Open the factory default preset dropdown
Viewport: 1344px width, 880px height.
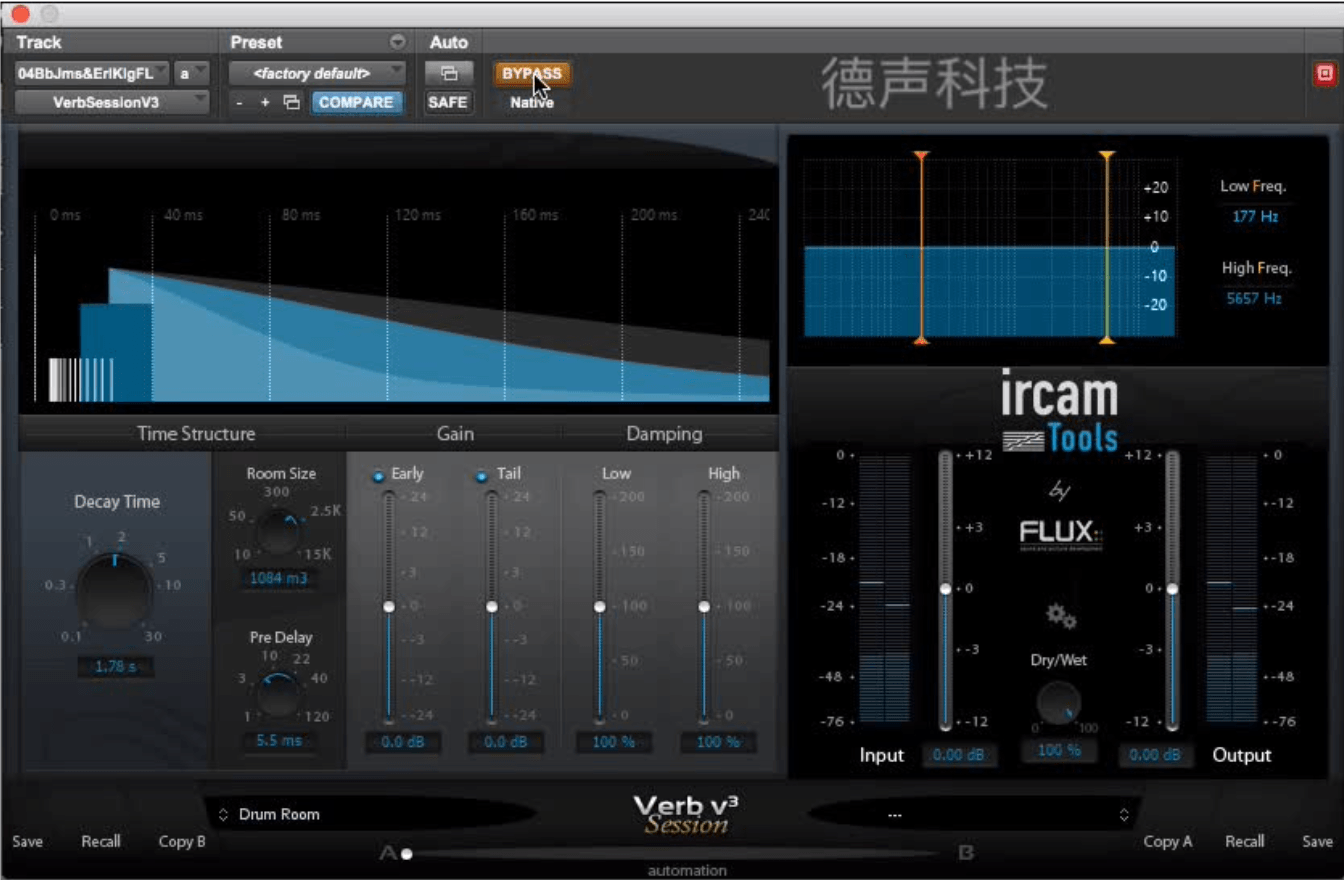coord(317,73)
